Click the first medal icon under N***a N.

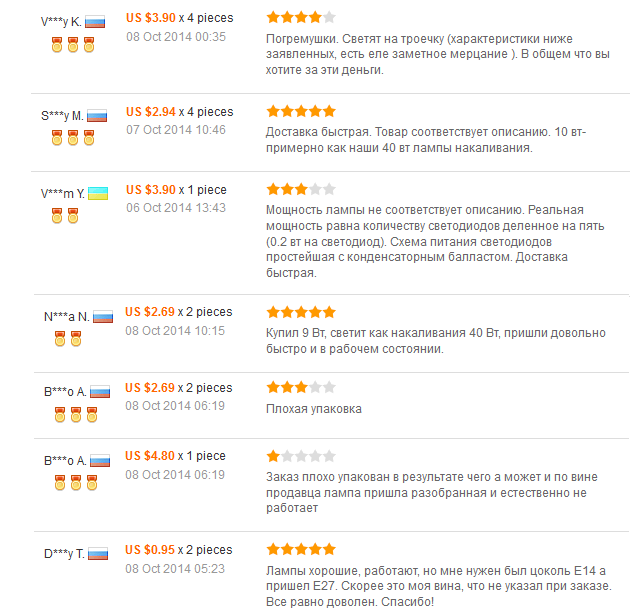[60, 339]
